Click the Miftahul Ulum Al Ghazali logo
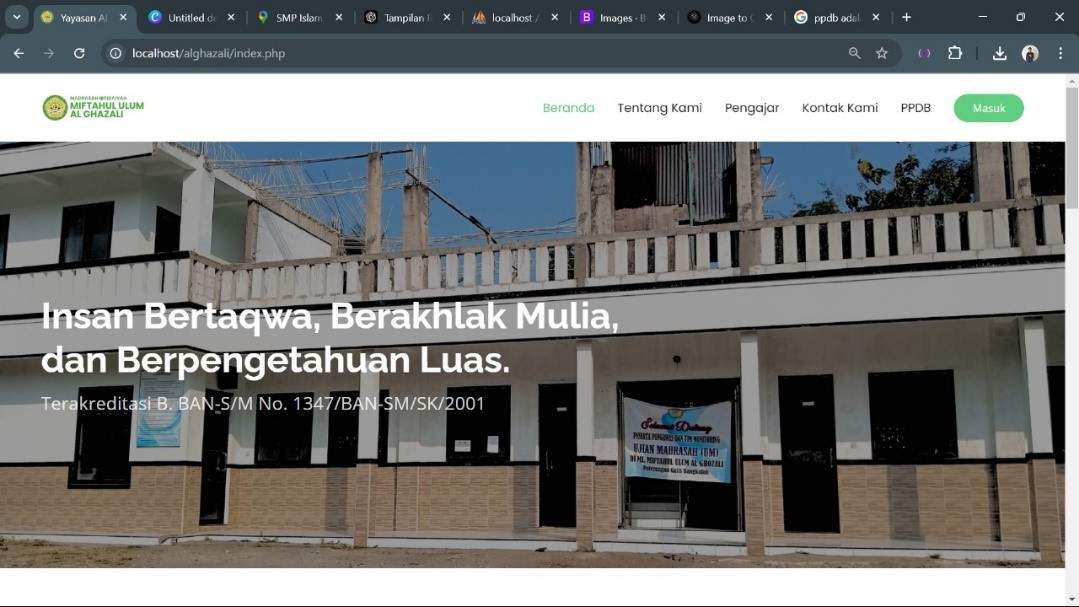Screen dimensions: 1079x607 [93, 107]
